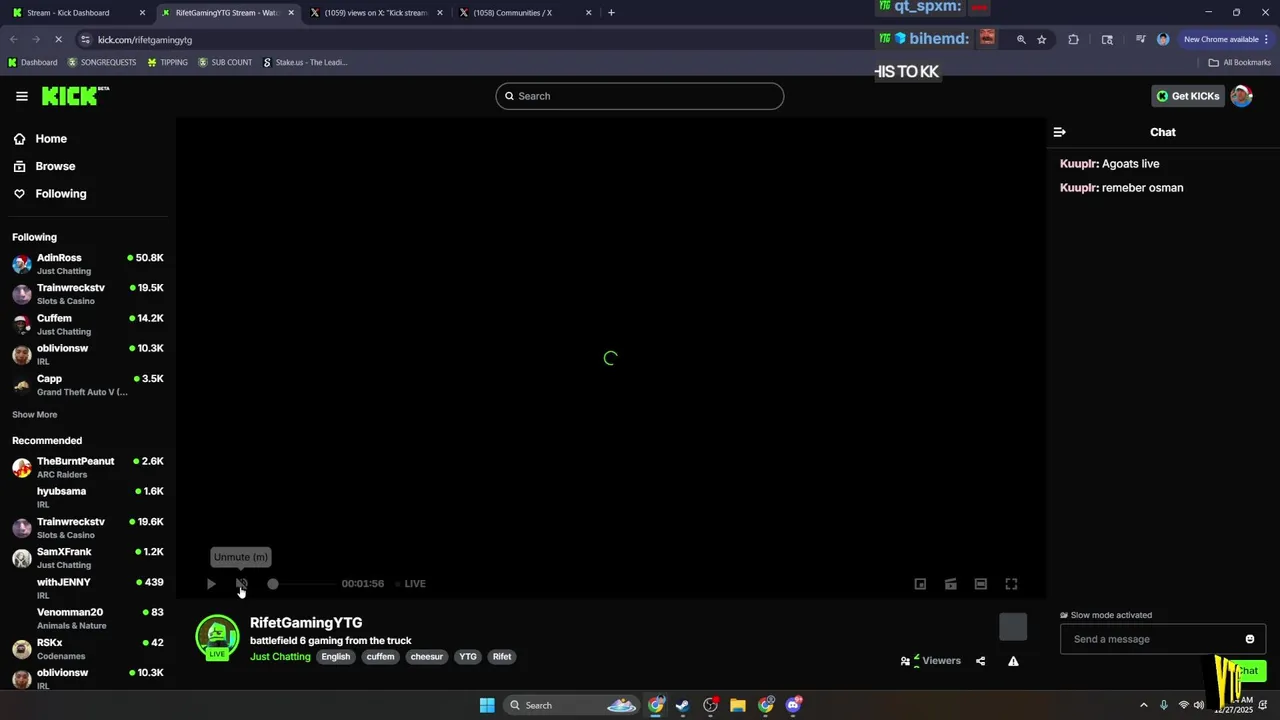Click the player icon next to picture-in-picture
Image resolution: width=1280 pixels, height=720 pixels.
tap(951, 584)
